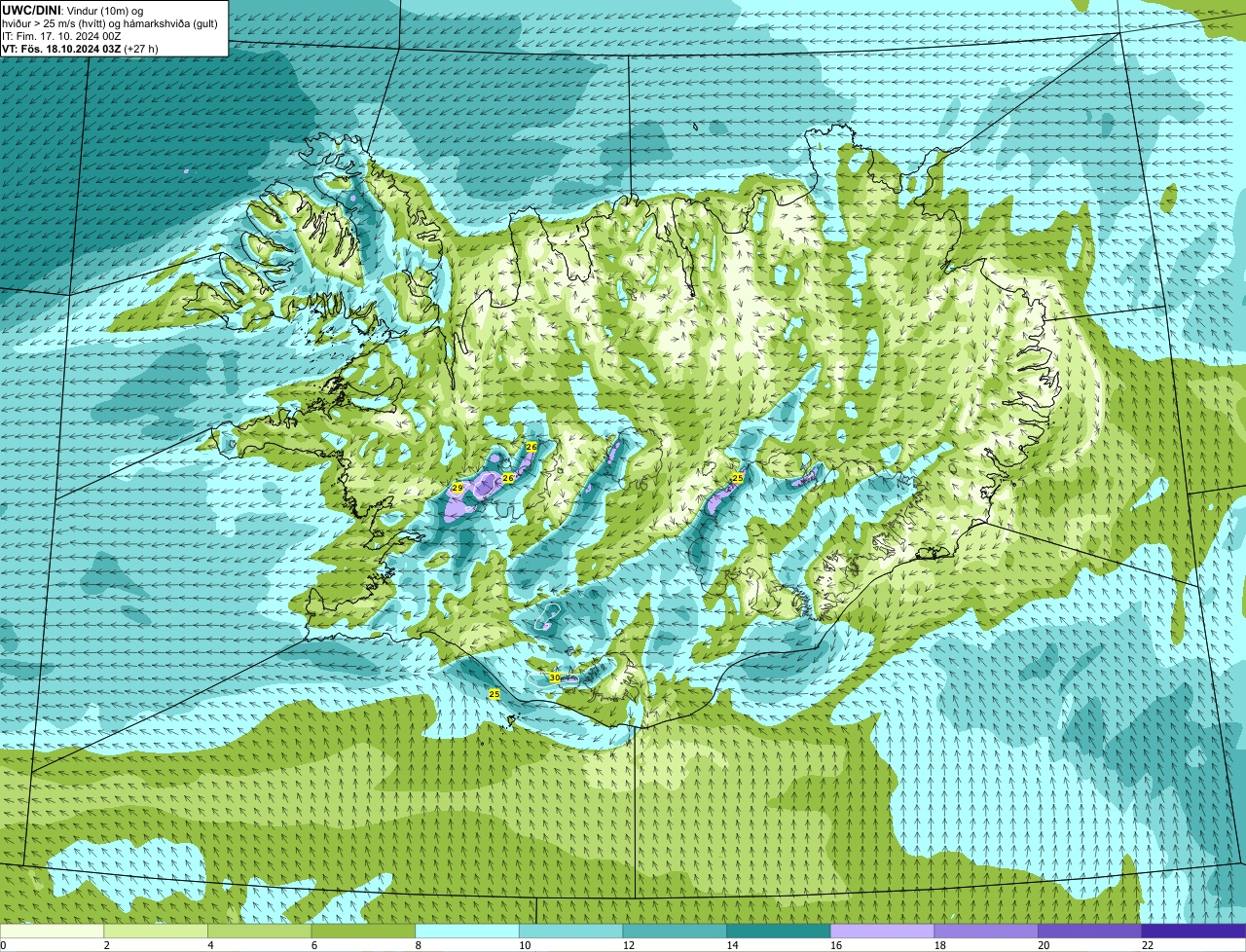Select the 16–18 m/s lavender swatch
This screenshot has height=952, width=1246.
[882, 931]
